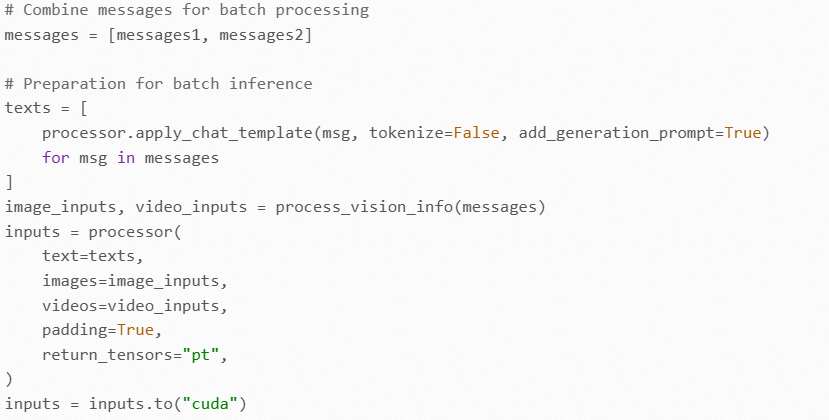Image resolution: width=829 pixels, height=420 pixels.
Task: Click 'video_inputs' in the tuple assignment
Action: (191, 207)
